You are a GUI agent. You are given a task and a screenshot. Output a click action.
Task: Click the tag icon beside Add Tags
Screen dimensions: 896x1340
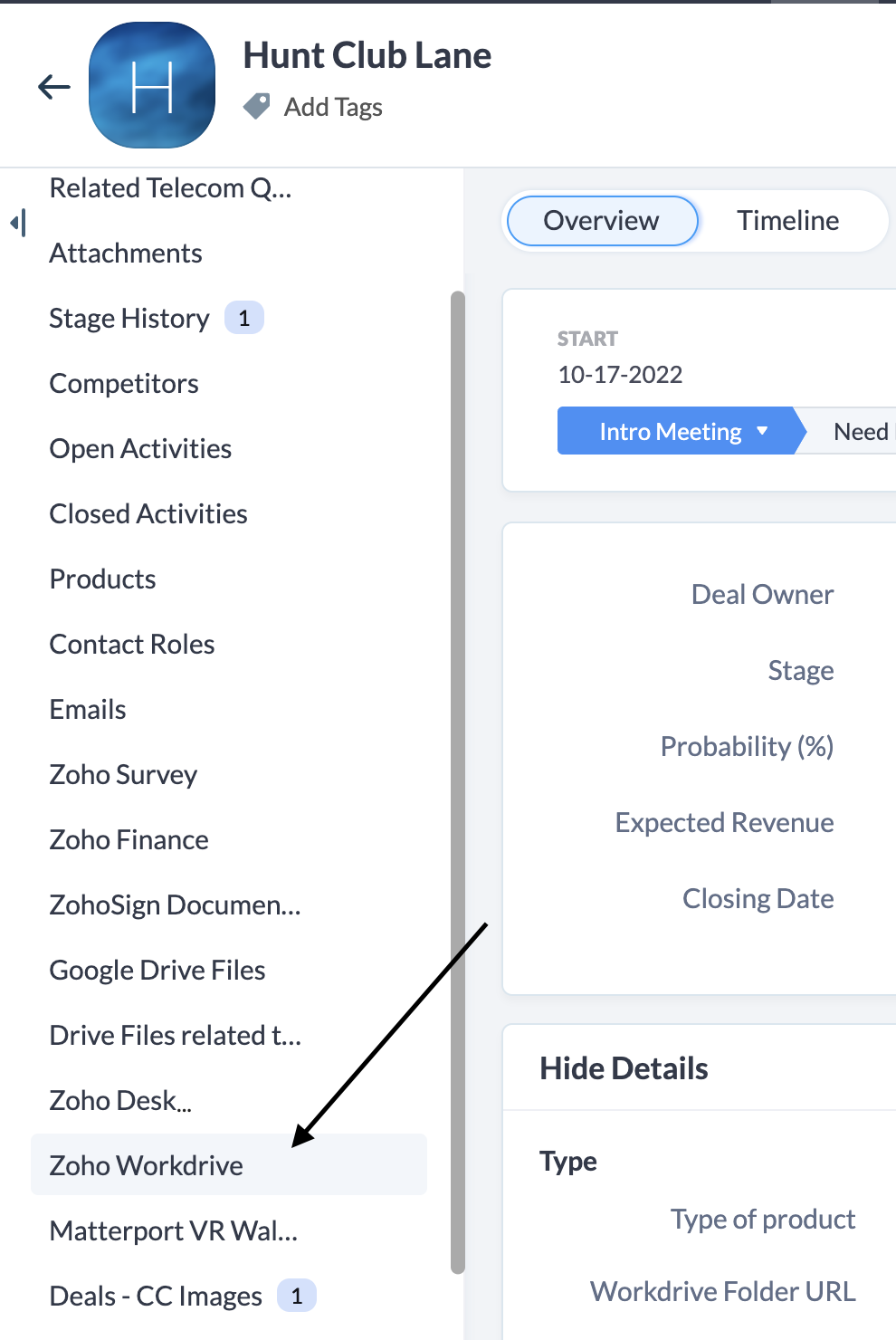coord(257,106)
